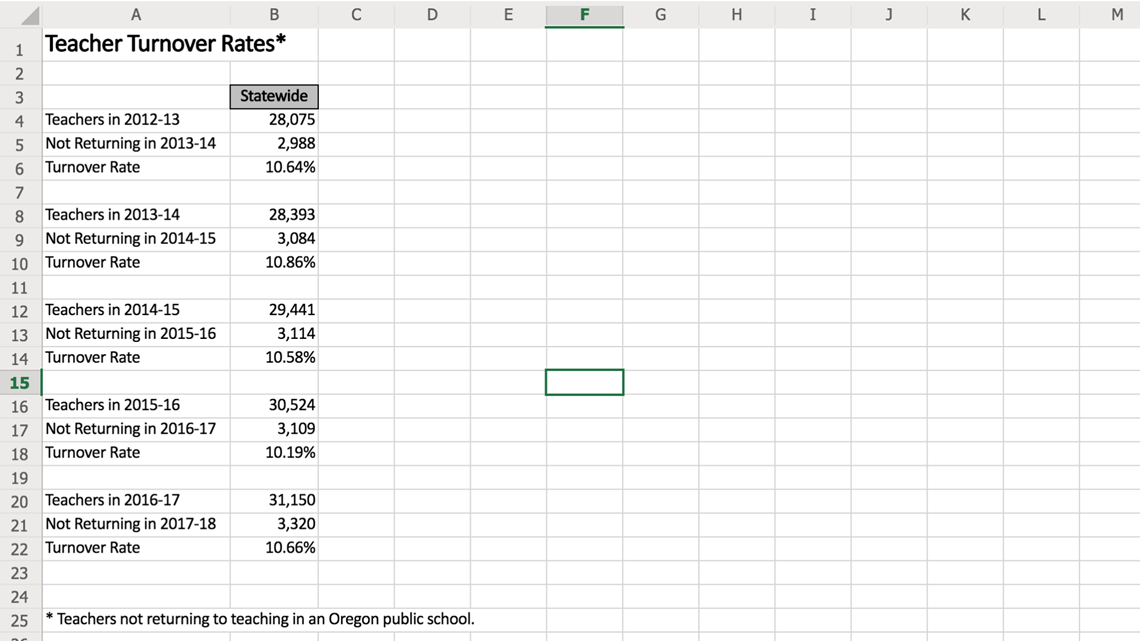
Task: Select column A header
Action: [x=136, y=15]
